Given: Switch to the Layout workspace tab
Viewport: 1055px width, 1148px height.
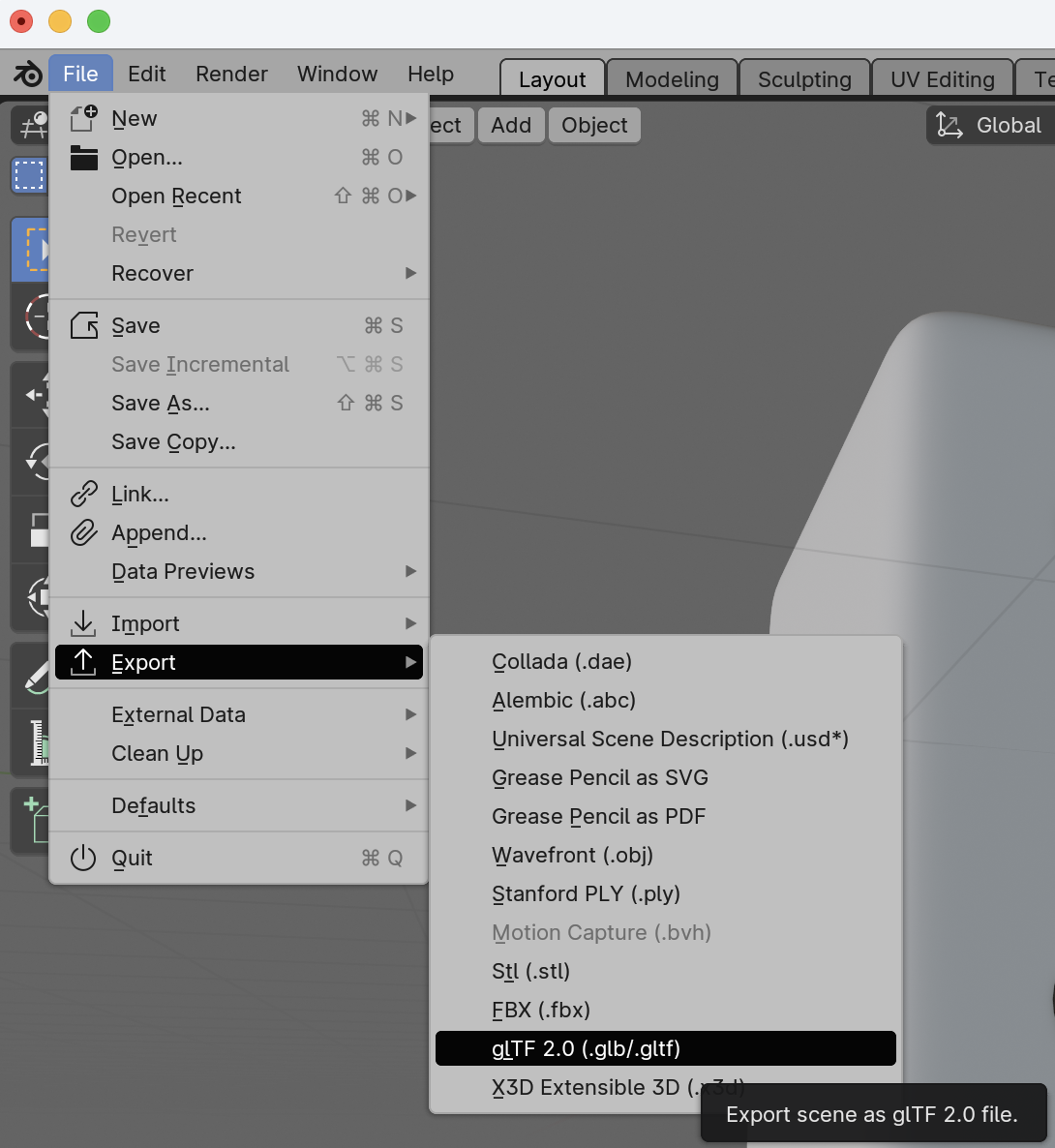Looking at the screenshot, I should [552, 78].
